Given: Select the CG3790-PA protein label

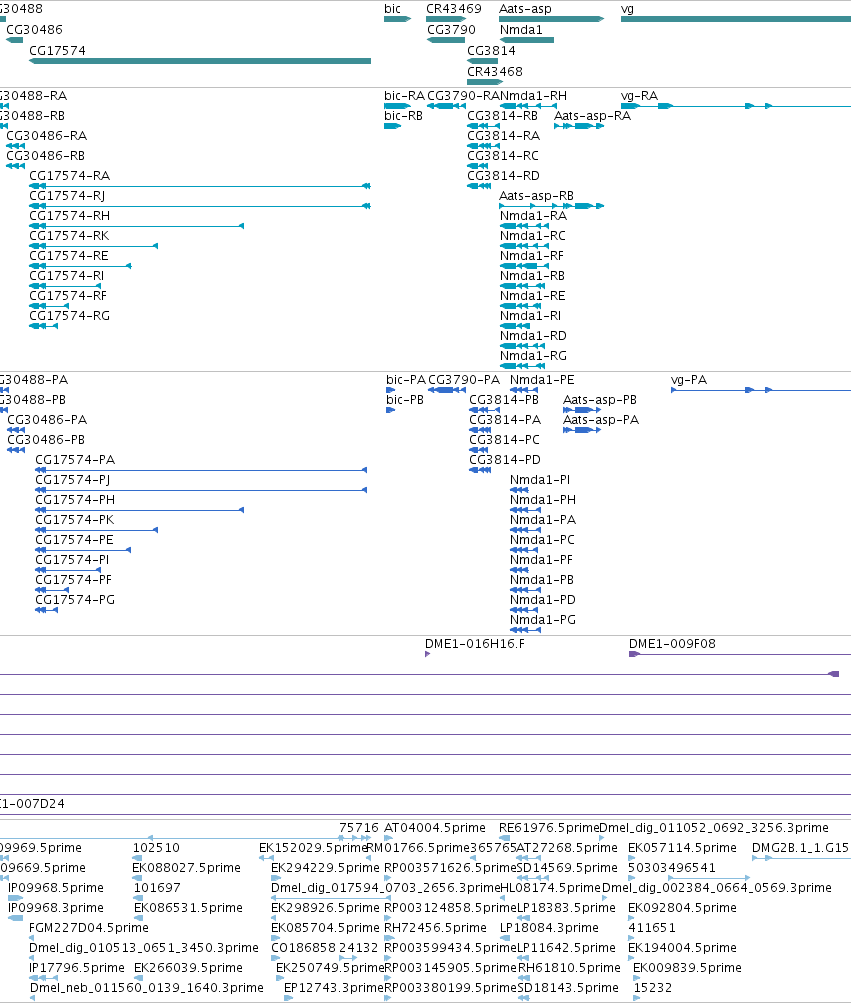Looking at the screenshot, I should tap(464, 380).
